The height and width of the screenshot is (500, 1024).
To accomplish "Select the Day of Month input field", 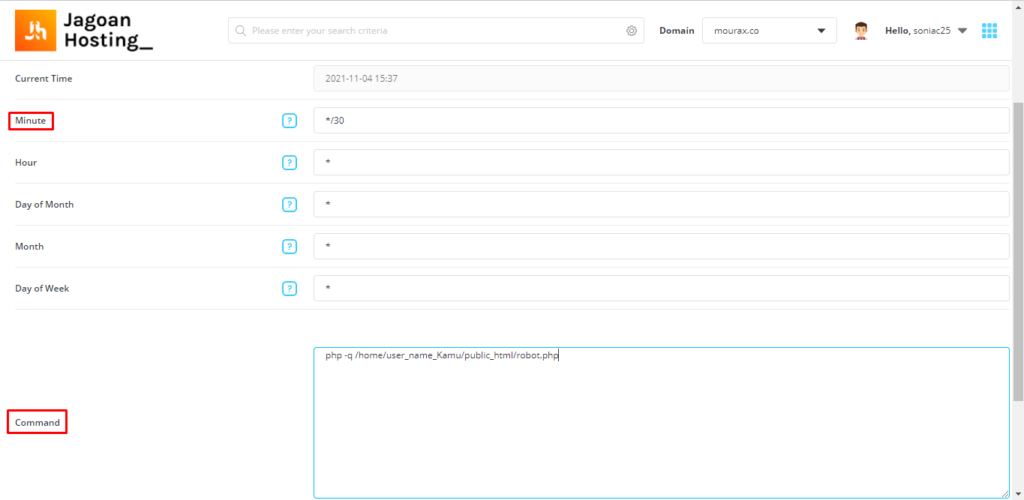I will pyautogui.click(x=660, y=205).
